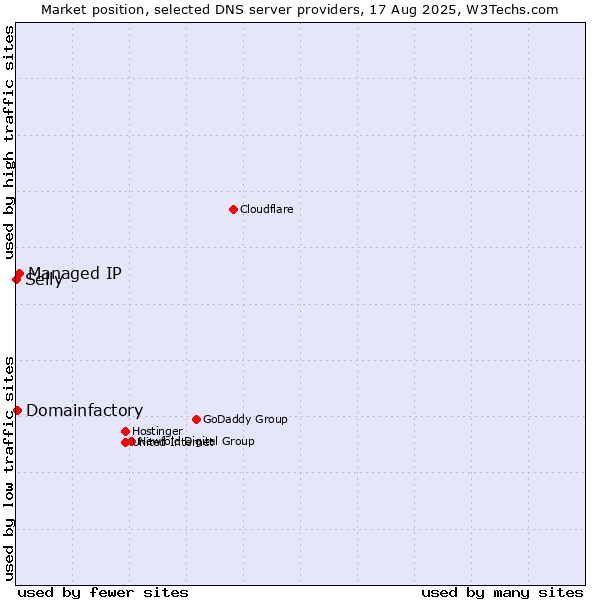Click the Managed IP red data point
The width and height of the screenshot is (600, 600).
click(x=20, y=274)
